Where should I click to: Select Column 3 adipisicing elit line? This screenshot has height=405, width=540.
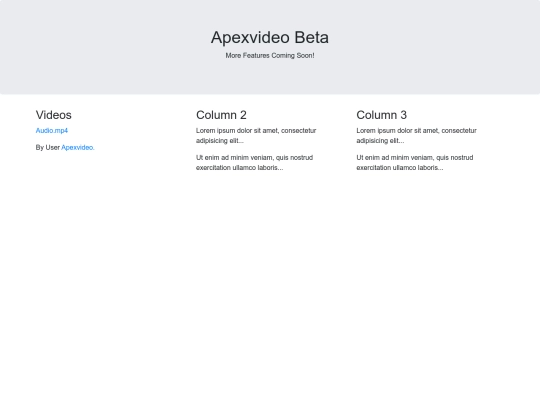pyautogui.click(x=380, y=141)
